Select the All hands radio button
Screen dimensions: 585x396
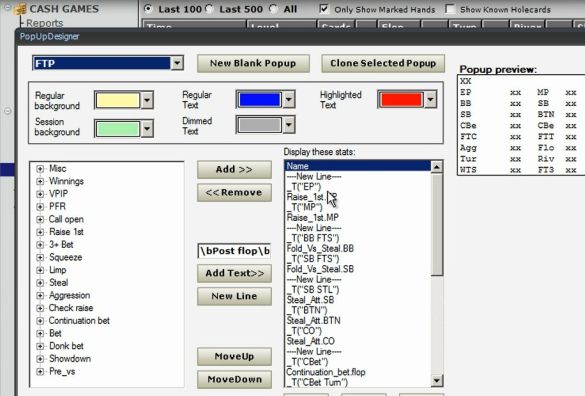click(x=274, y=9)
